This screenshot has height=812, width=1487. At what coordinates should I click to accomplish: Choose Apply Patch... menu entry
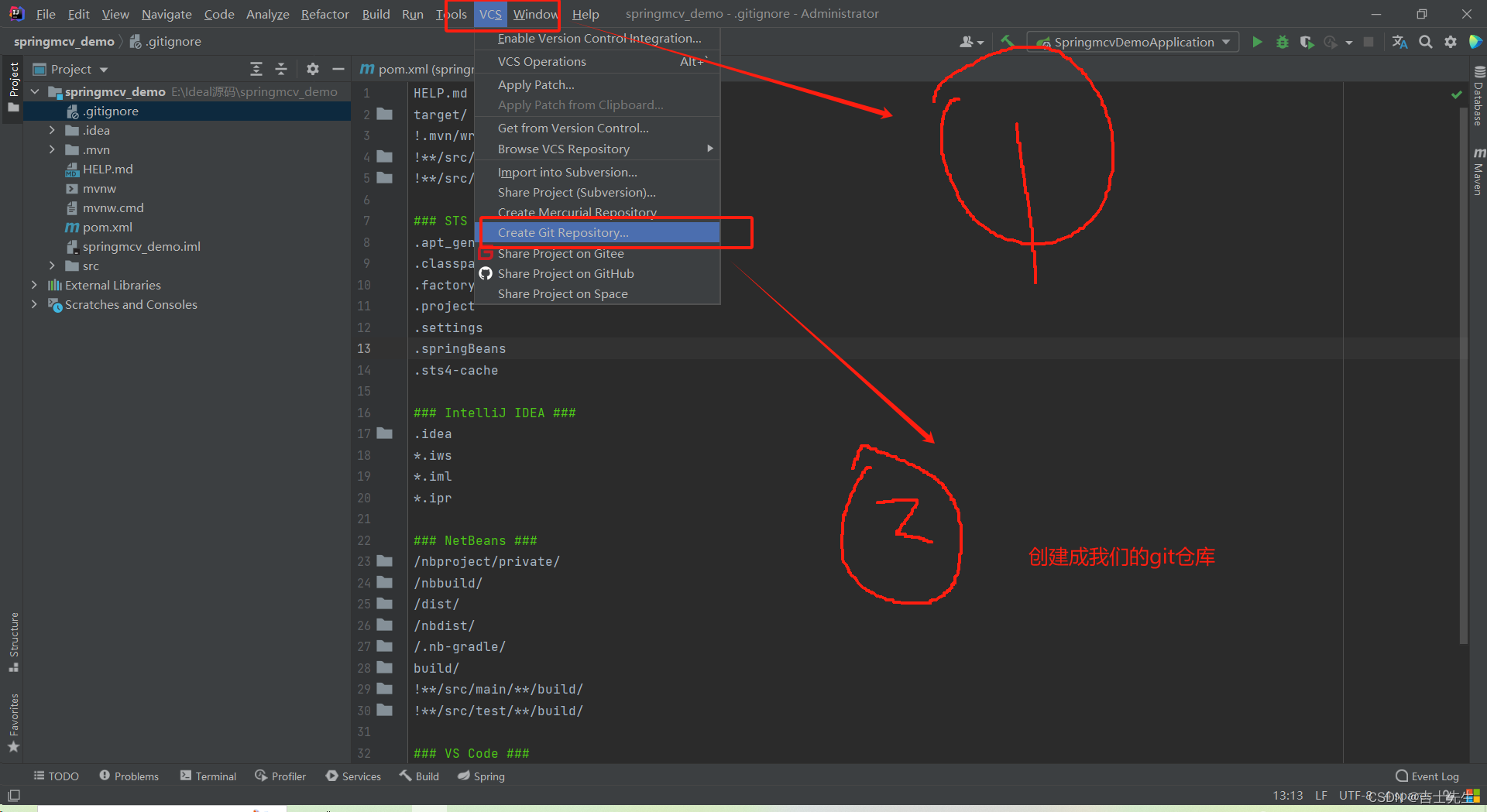(x=597, y=84)
